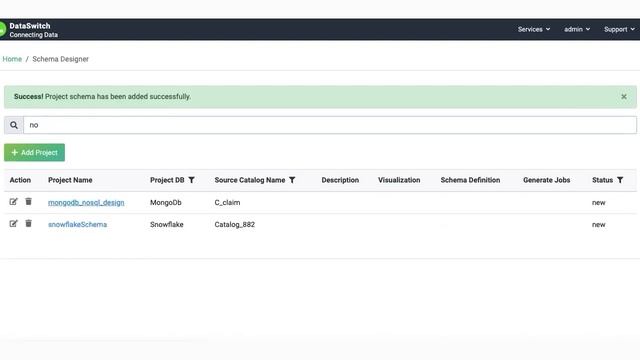Delete the mongodb_nosql_design project
Image resolution: width=640 pixels, height=360 pixels.
point(29,202)
